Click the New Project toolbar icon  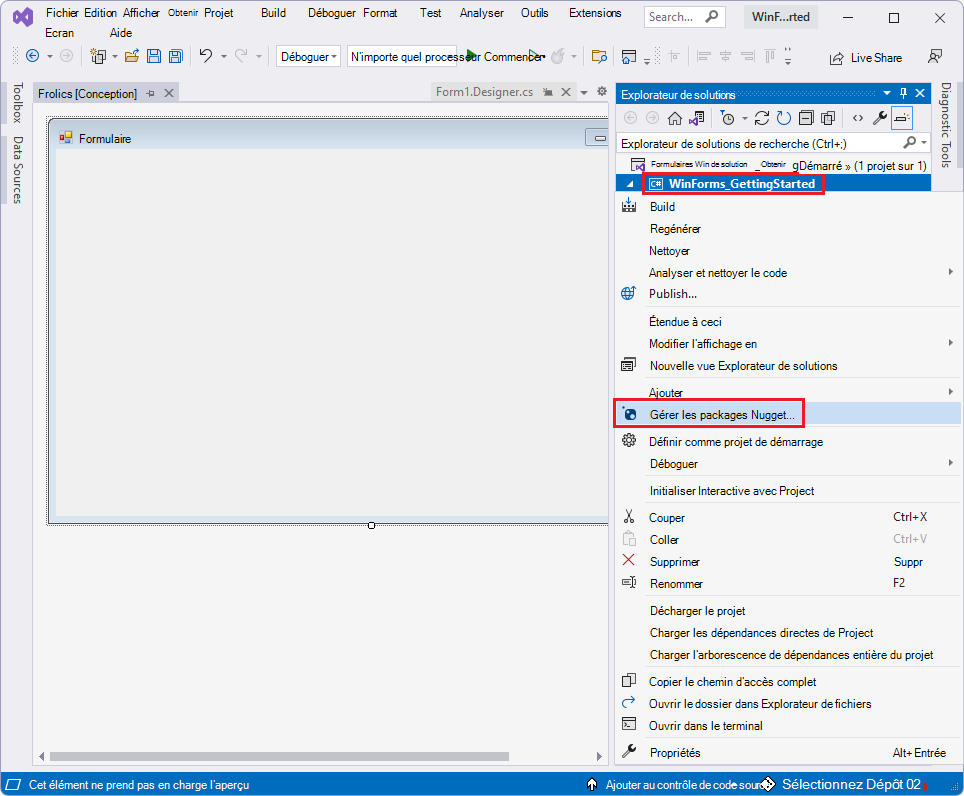pyautogui.click(x=98, y=57)
